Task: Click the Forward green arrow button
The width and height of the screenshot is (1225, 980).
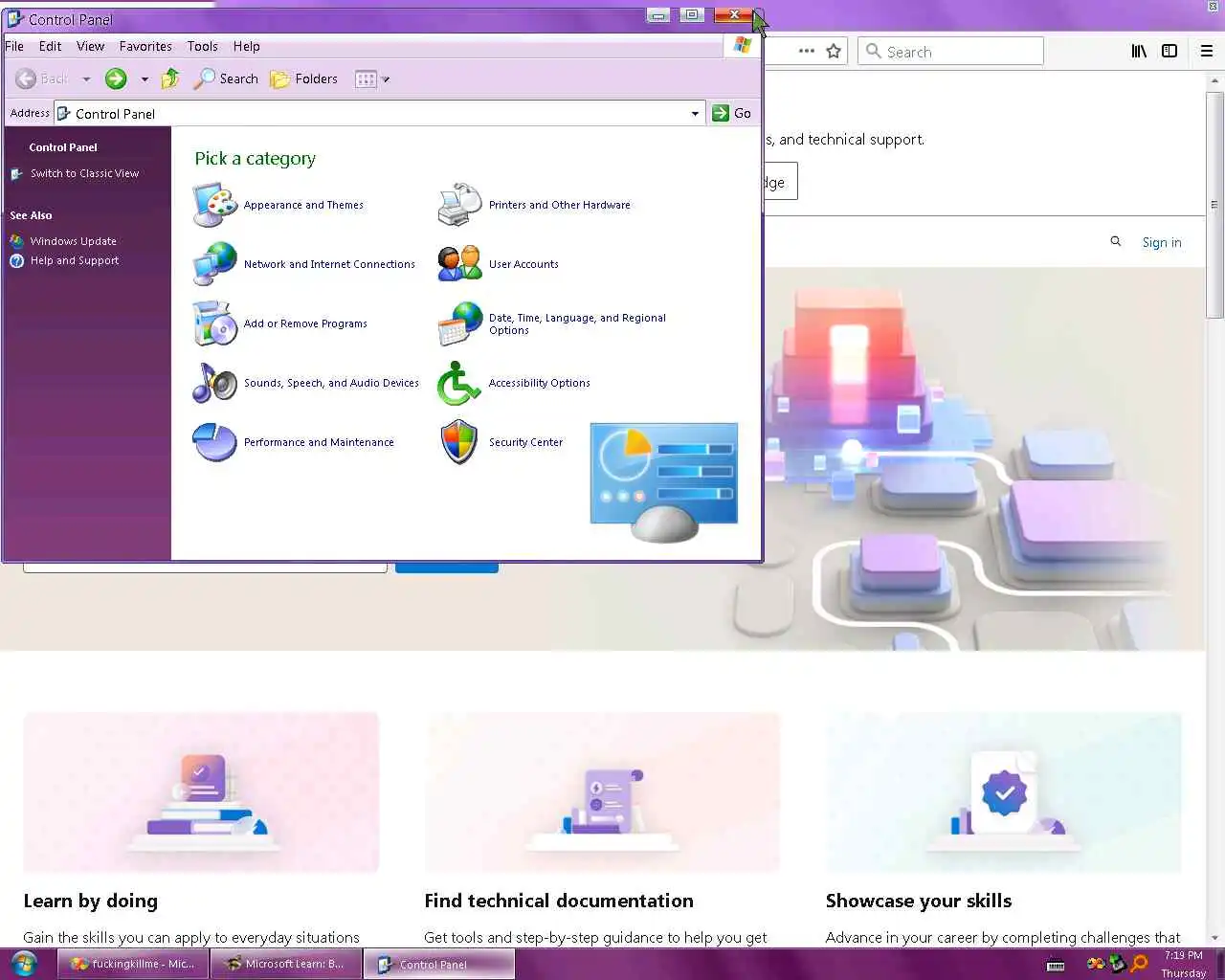Action: (x=116, y=78)
